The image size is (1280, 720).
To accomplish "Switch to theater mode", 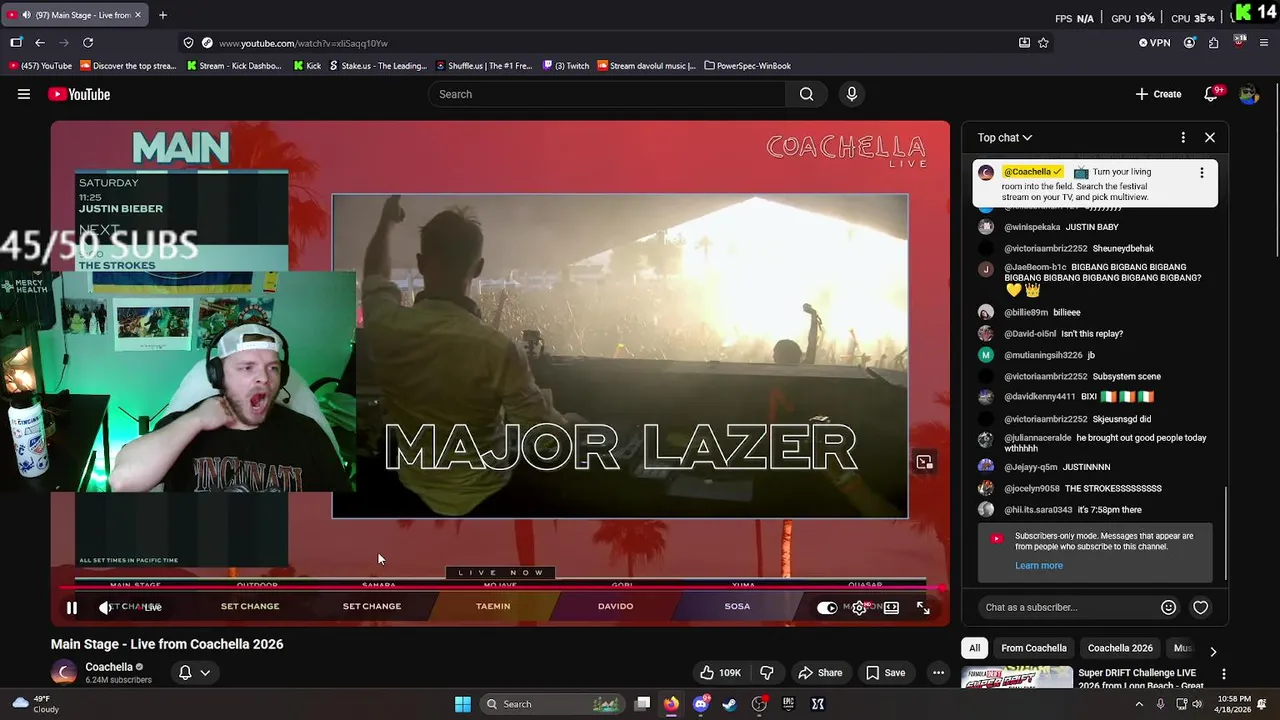I will pos(891,607).
